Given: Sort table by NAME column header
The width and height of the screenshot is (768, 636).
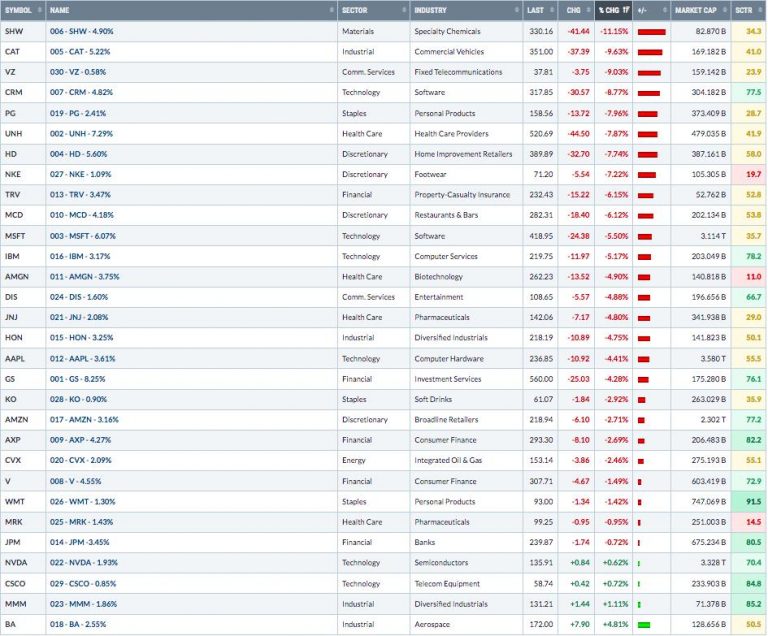Looking at the screenshot, I should click(191, 10).
